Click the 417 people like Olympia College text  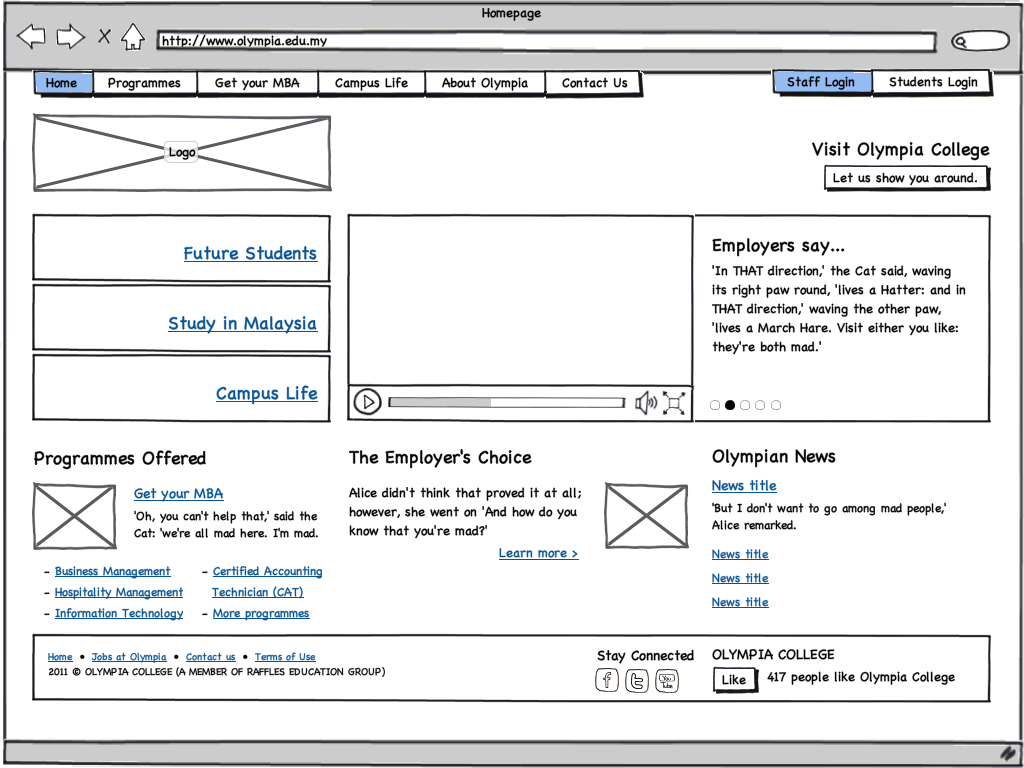tap(861, 677)
